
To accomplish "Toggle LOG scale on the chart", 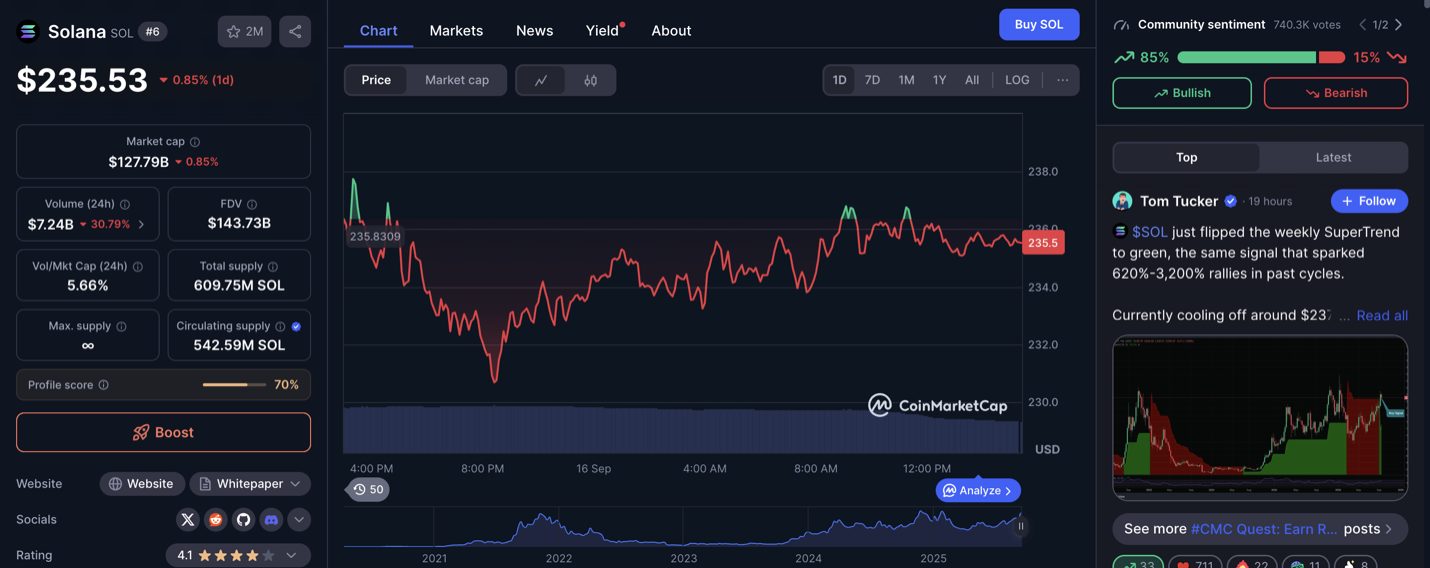I will tap(1017, 80).
